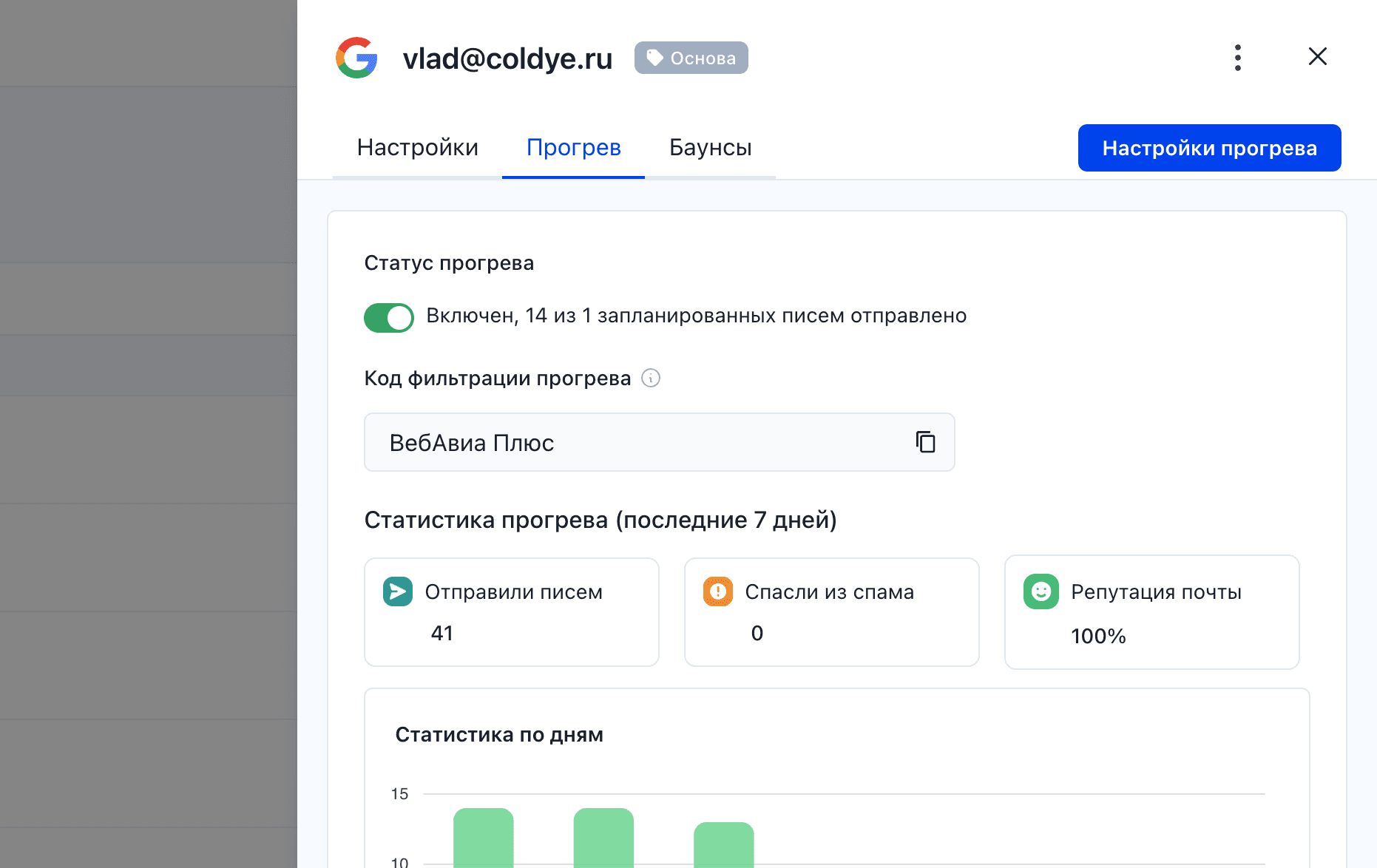
Task: Click the third green bar in daily chart
Action: (x=723, y=845)
